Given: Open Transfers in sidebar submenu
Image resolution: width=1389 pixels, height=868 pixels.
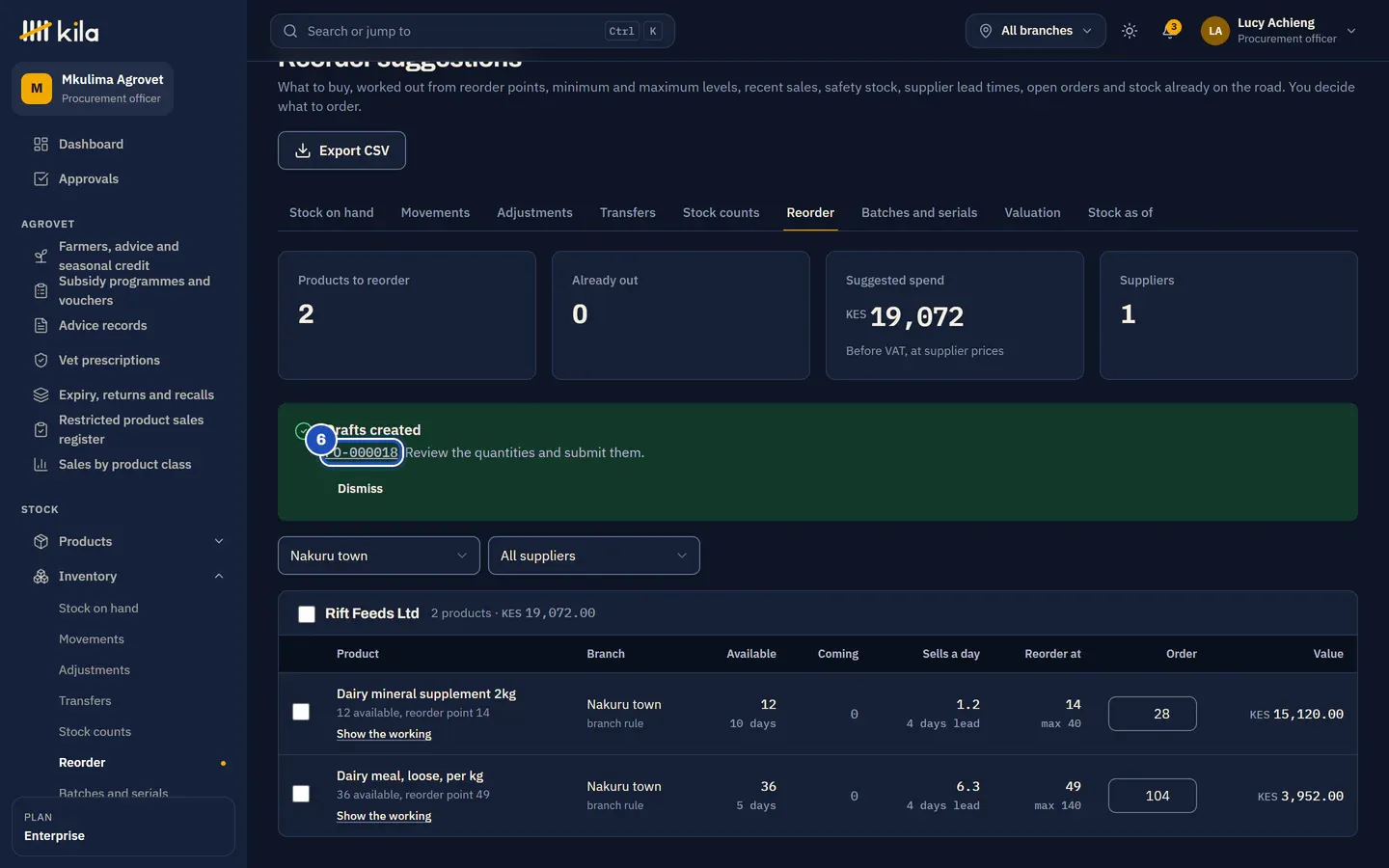Looking at the screenshot, I should point(85,701).
